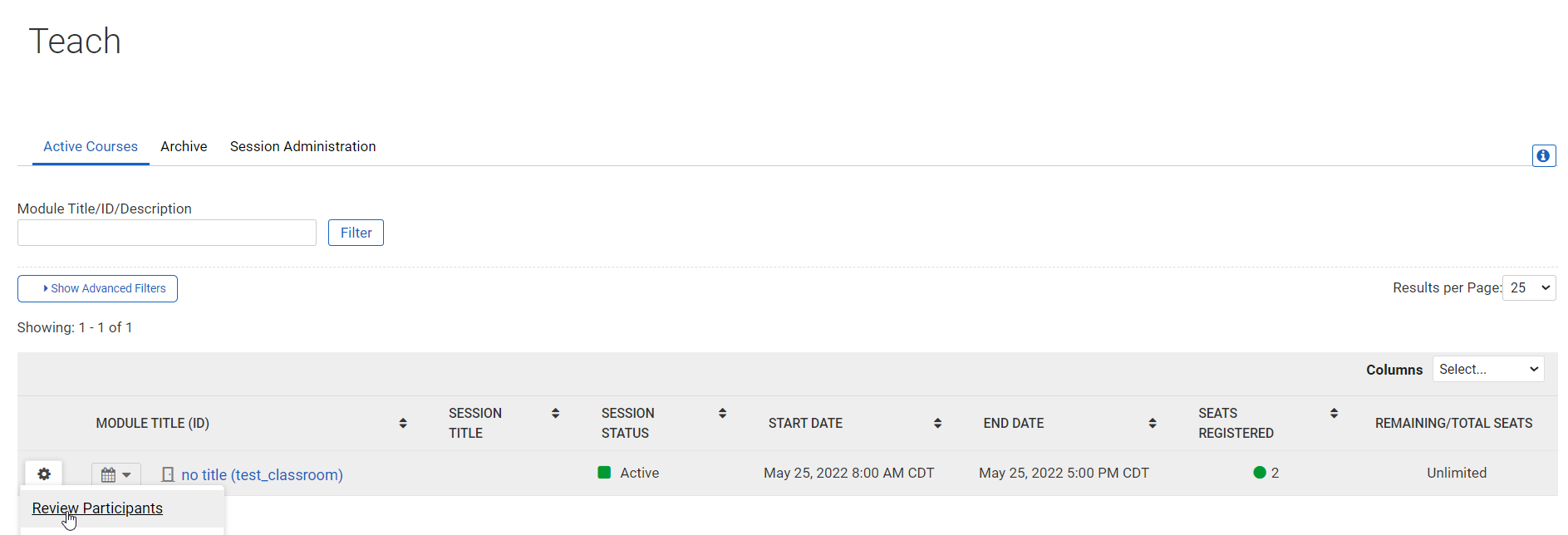Click the classroom door icon beside the course title
The height and width of the screenshot is (535, 1568).
168,474
